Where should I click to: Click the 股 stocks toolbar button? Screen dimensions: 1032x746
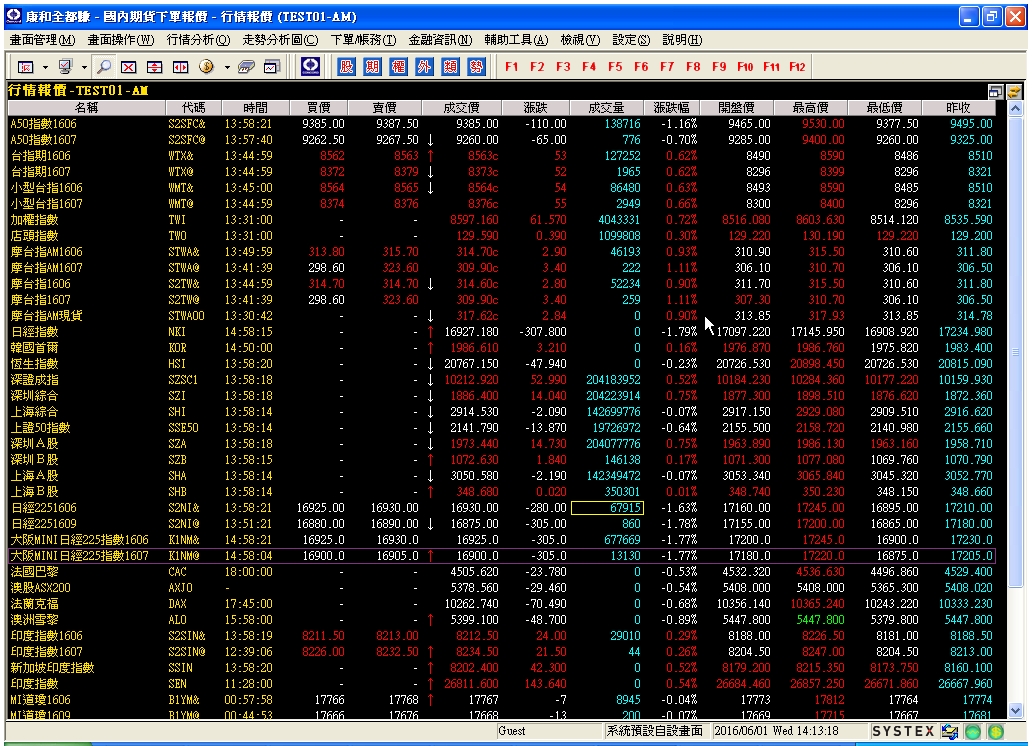coord(346,67)
